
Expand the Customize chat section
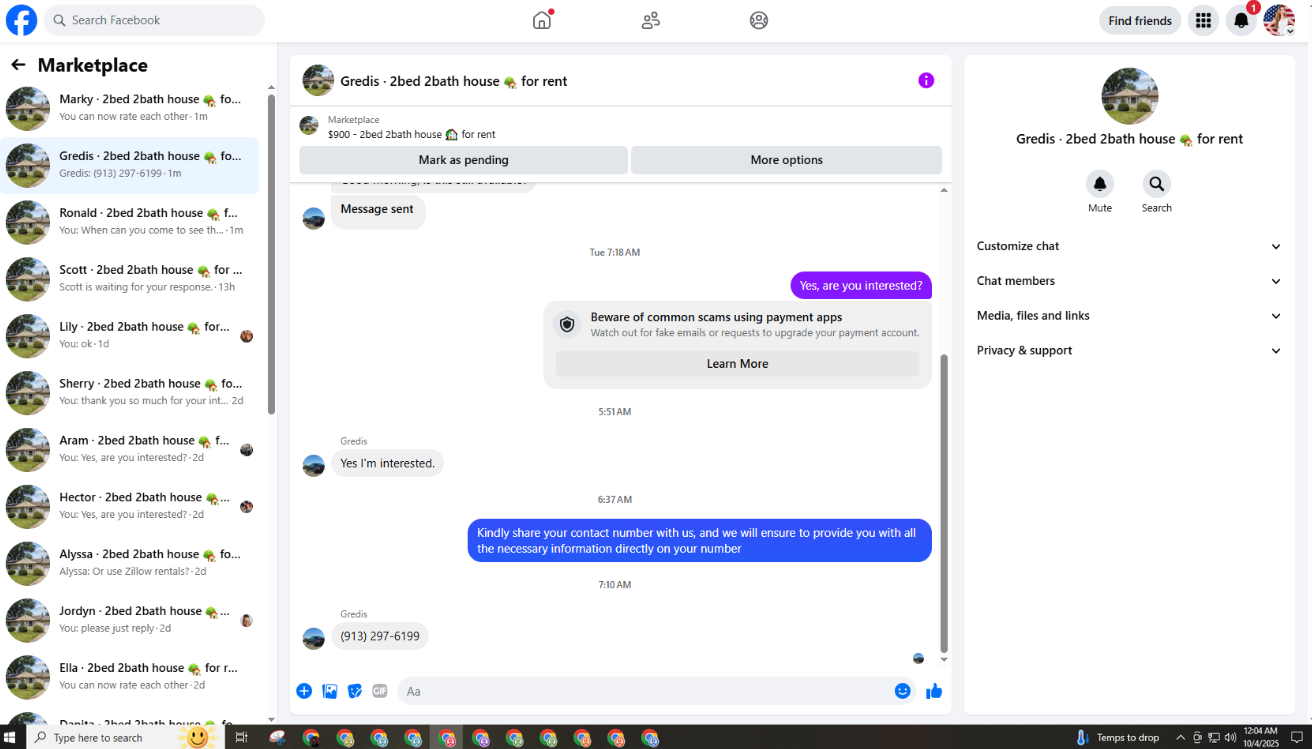[1129, 246]
